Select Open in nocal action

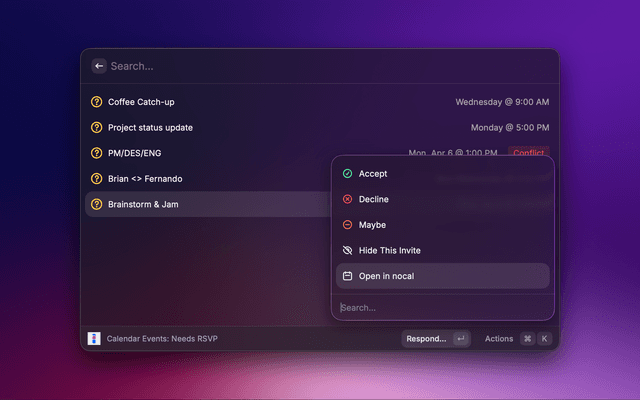[386, 276]
